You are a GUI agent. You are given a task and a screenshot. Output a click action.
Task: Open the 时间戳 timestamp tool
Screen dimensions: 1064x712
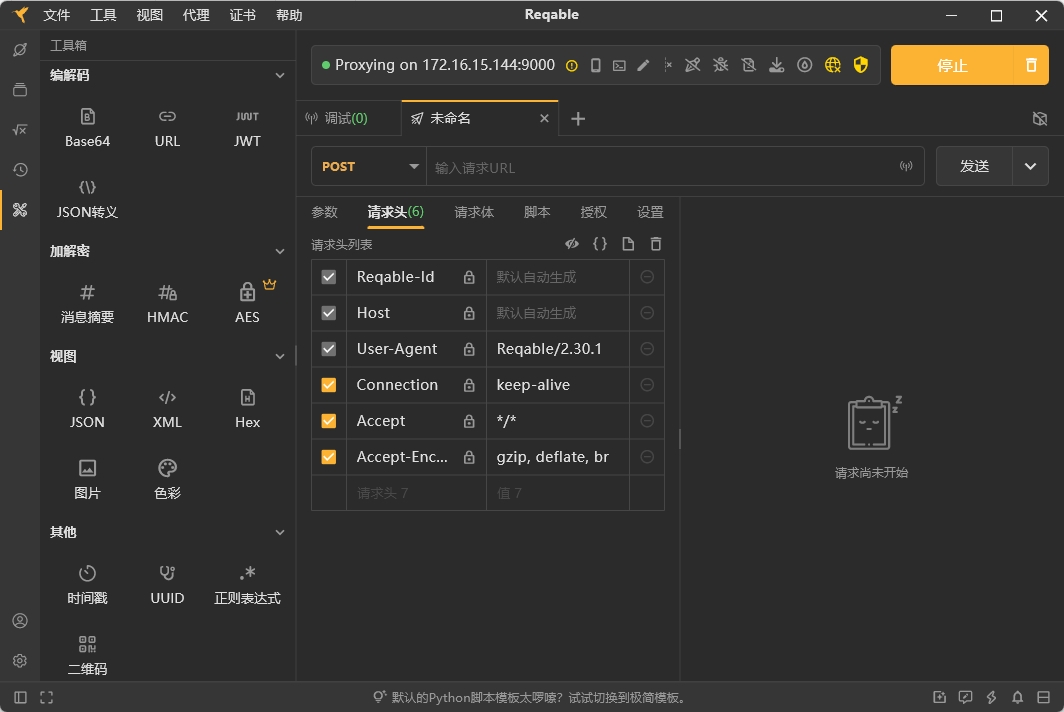pos(87,585)
